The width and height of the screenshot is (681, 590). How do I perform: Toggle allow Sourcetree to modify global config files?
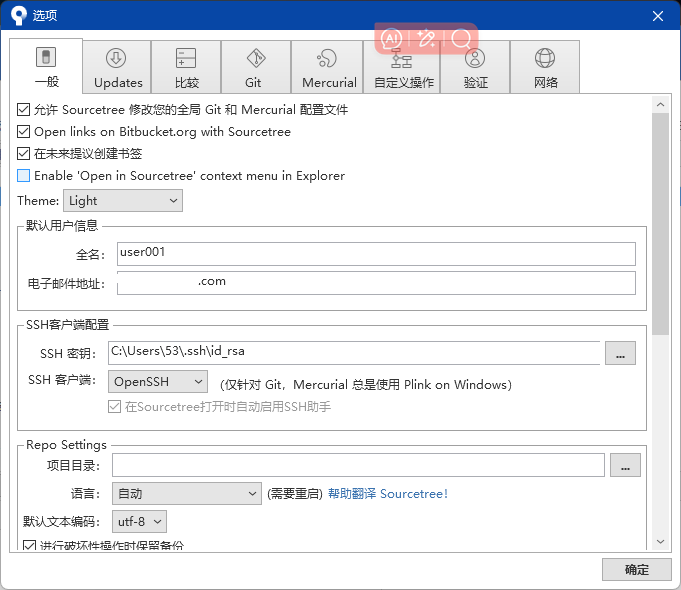[23, 109]
